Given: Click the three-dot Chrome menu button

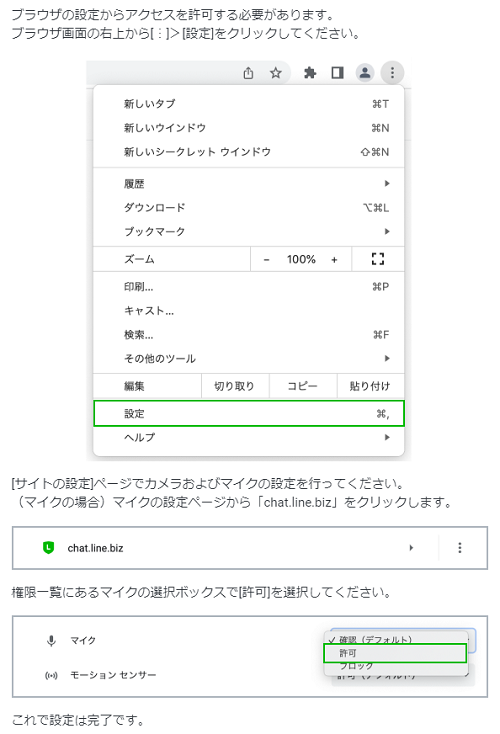Looking at the screenshot, I should point(392,73).
